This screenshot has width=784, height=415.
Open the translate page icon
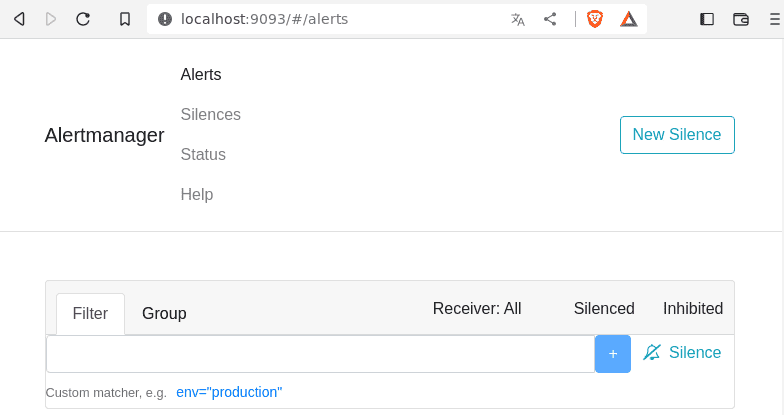518,19
